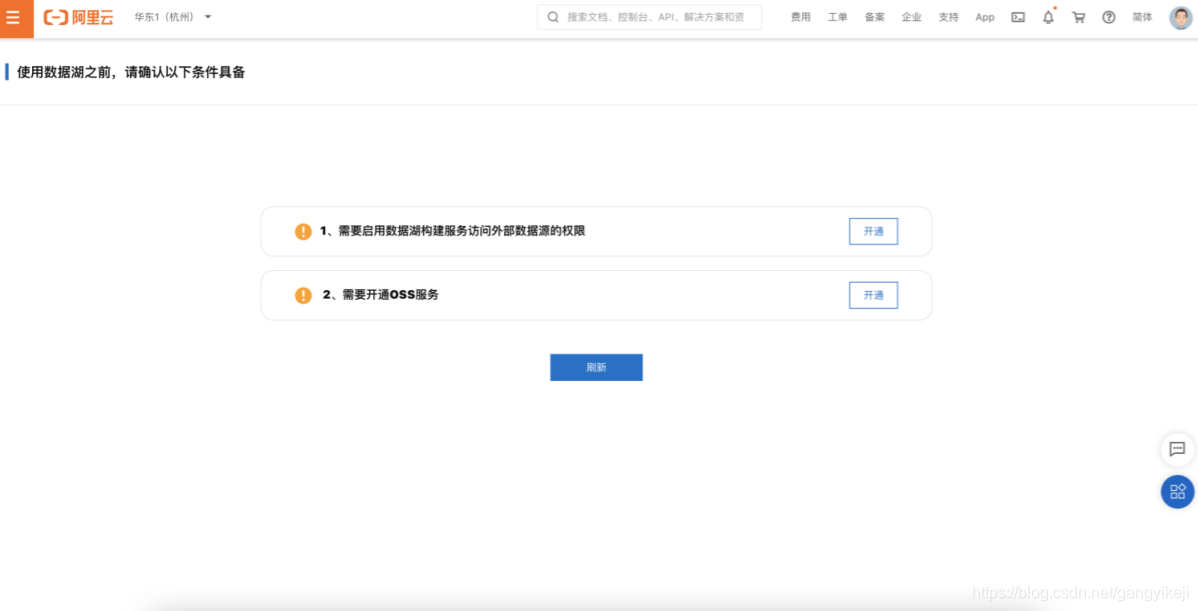Click the warning icon next to condition 1
The image size is (1198, 611).
tap(303, 231)
